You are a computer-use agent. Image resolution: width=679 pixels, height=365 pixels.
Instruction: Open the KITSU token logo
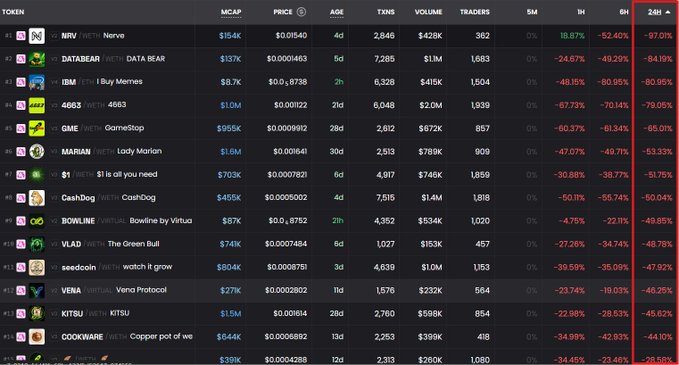(x=37, y=314)
